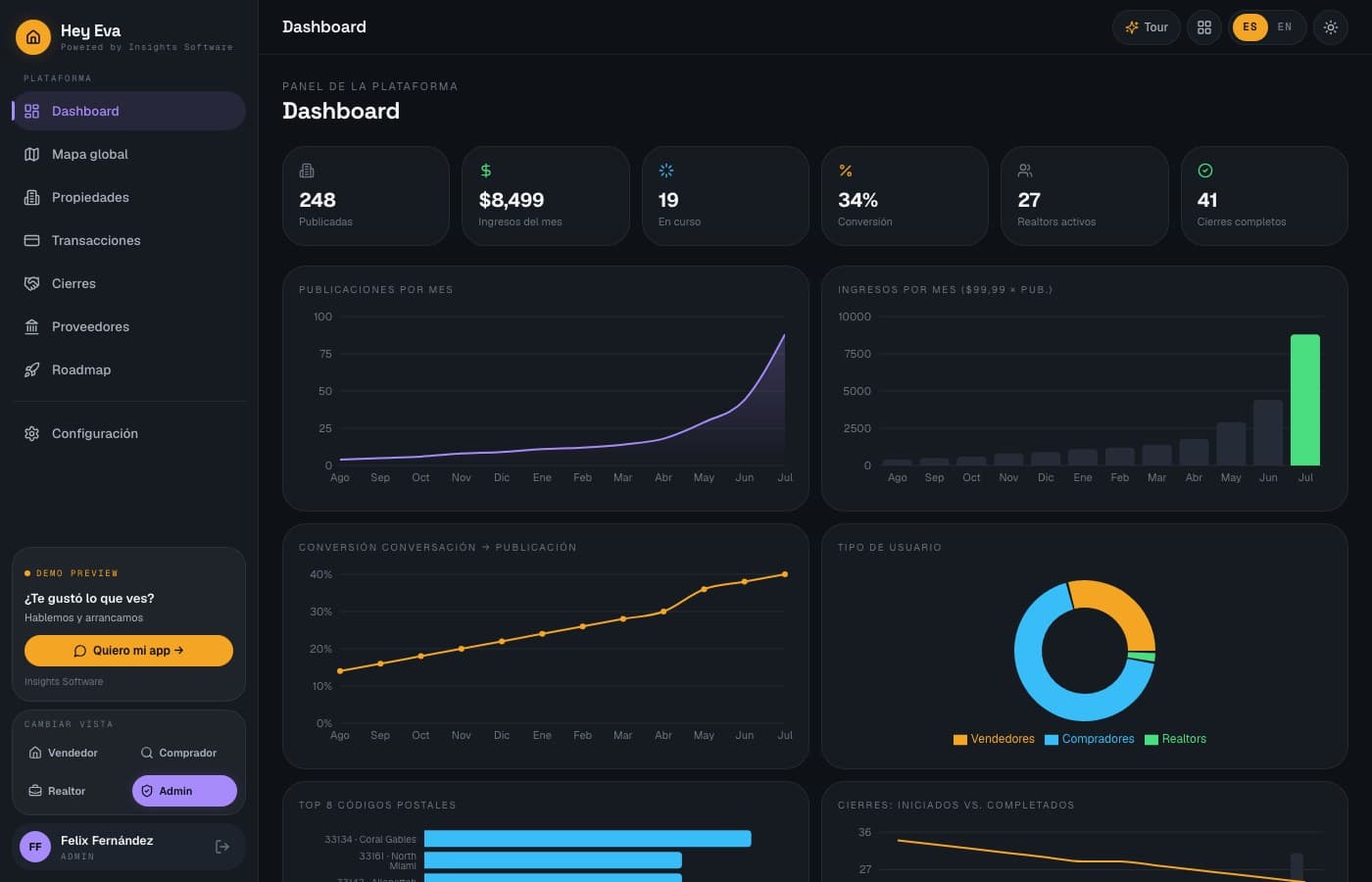
Task: Toggle the Compradores legend swatch
Action: point(1052,740)
